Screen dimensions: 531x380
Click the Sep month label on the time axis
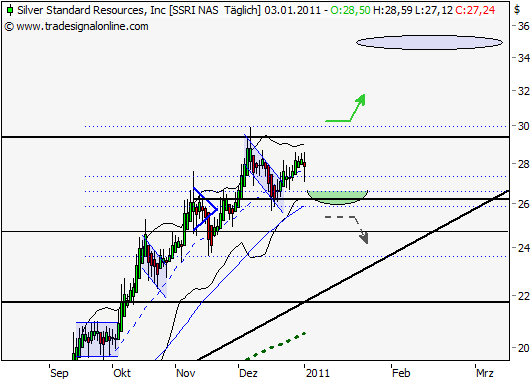59,373
